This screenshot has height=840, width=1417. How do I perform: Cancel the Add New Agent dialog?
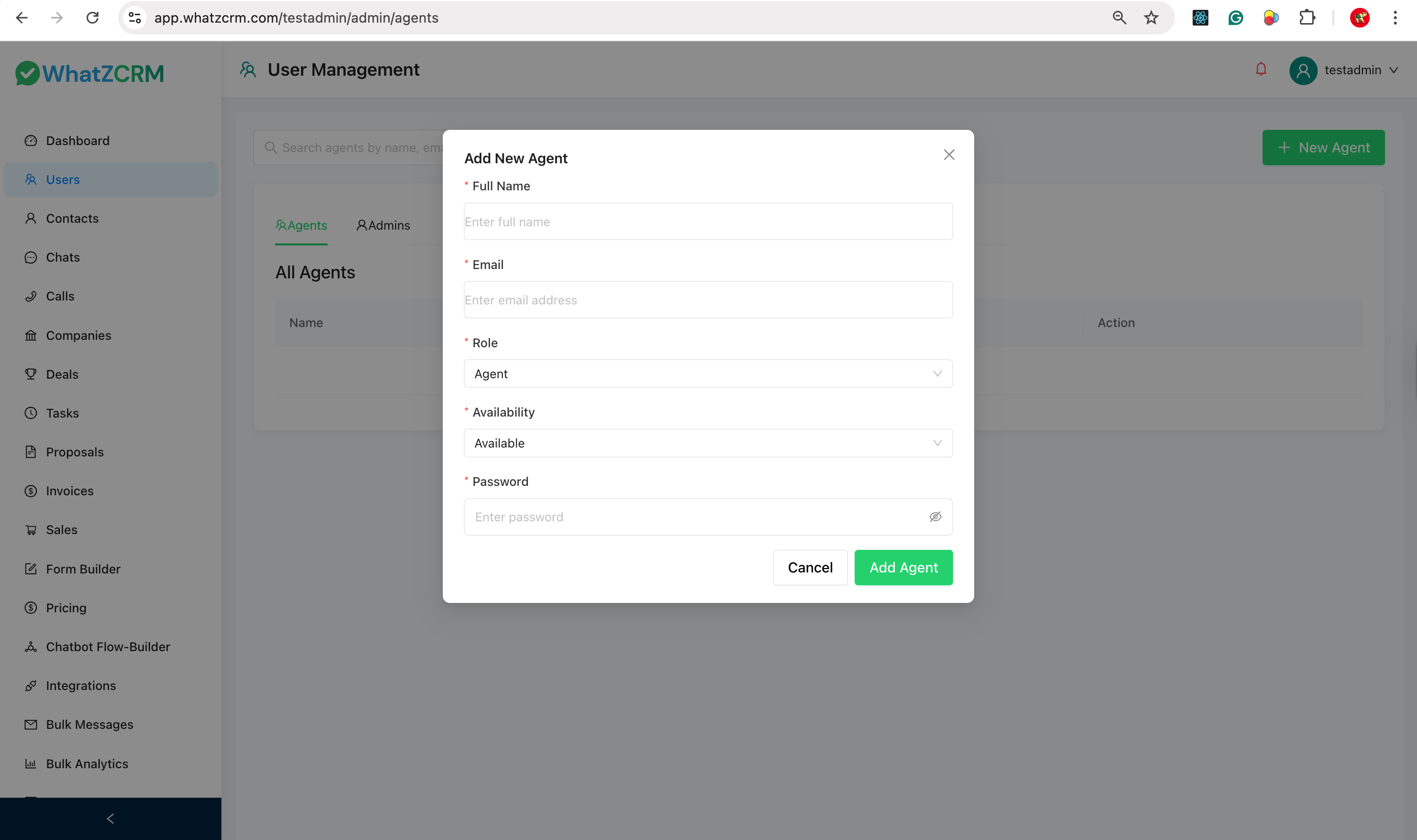[810, 567]
